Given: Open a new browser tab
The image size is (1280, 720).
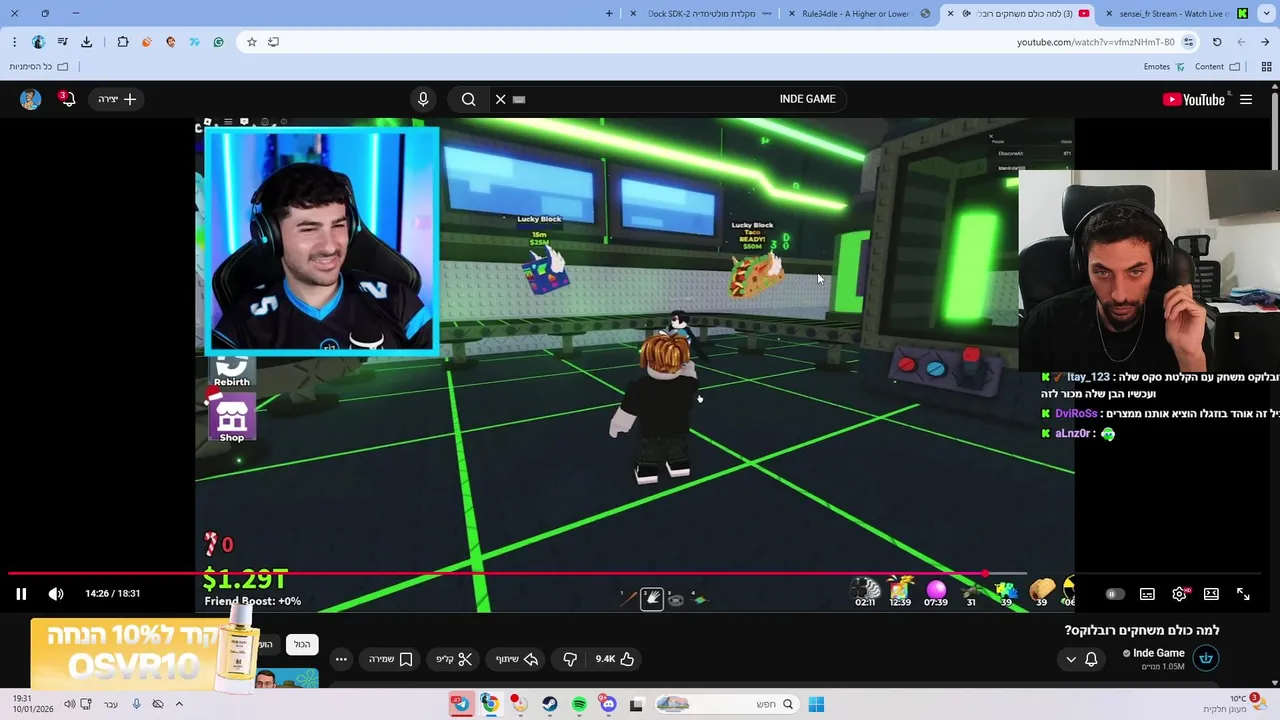Looking at the screenshot, I should coord(609,14).
